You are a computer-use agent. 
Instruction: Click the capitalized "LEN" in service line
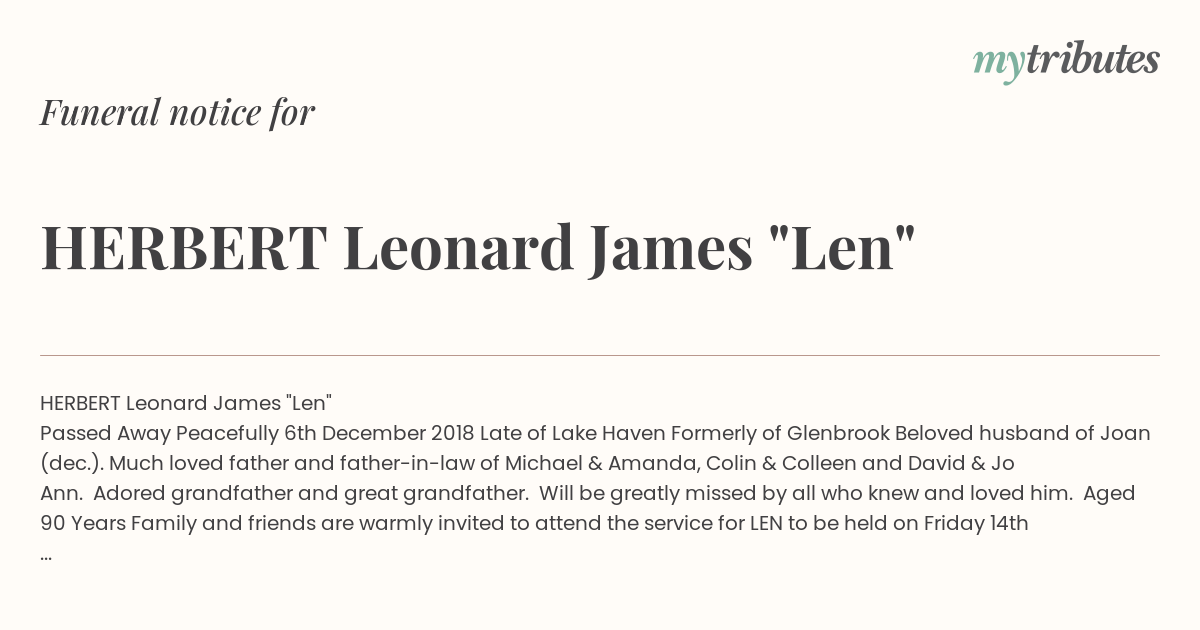tap(768, 523)
